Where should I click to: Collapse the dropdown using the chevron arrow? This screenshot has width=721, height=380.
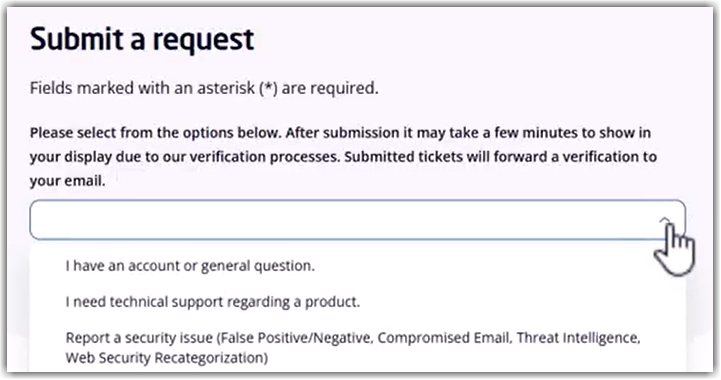click(665, 220)
